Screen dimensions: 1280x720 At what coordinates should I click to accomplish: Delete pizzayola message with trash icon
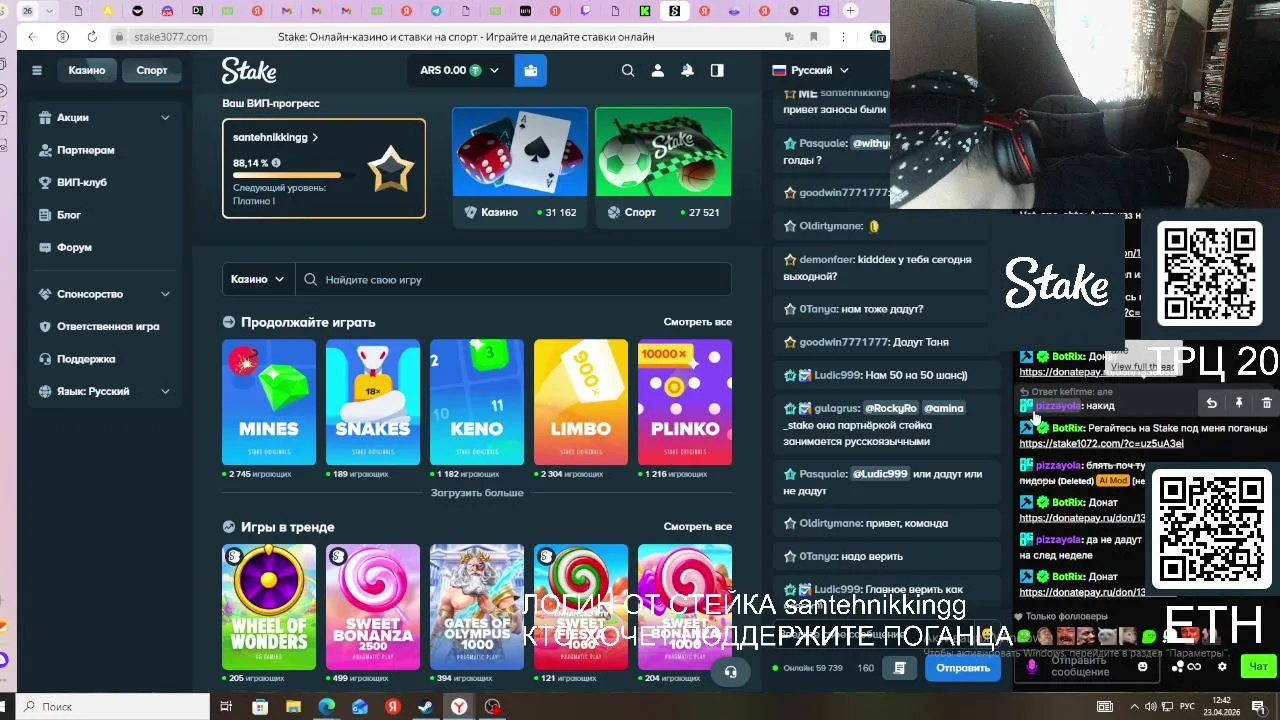tap(1266, 403)
